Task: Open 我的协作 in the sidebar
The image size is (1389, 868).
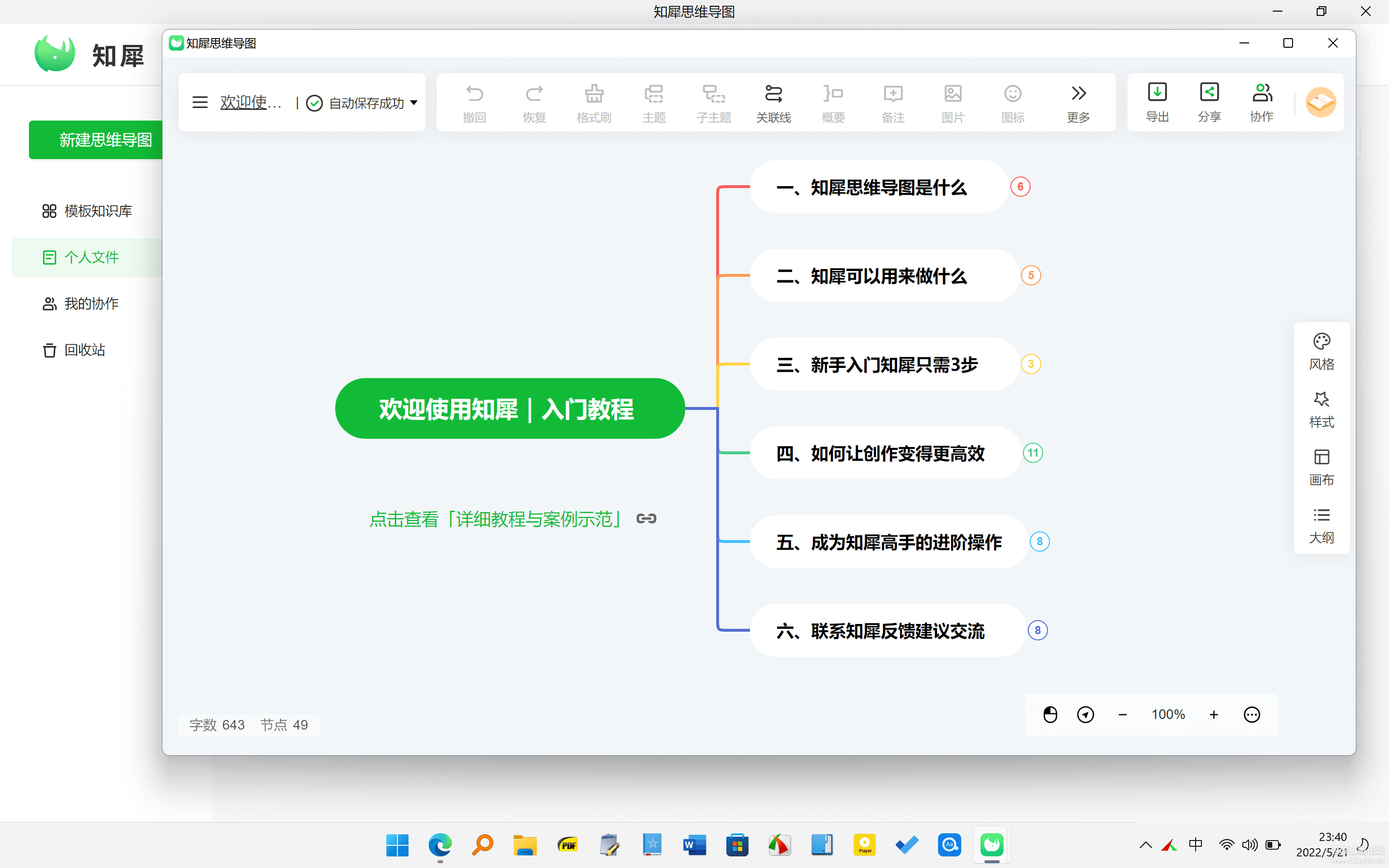Action: pos(81,304)
